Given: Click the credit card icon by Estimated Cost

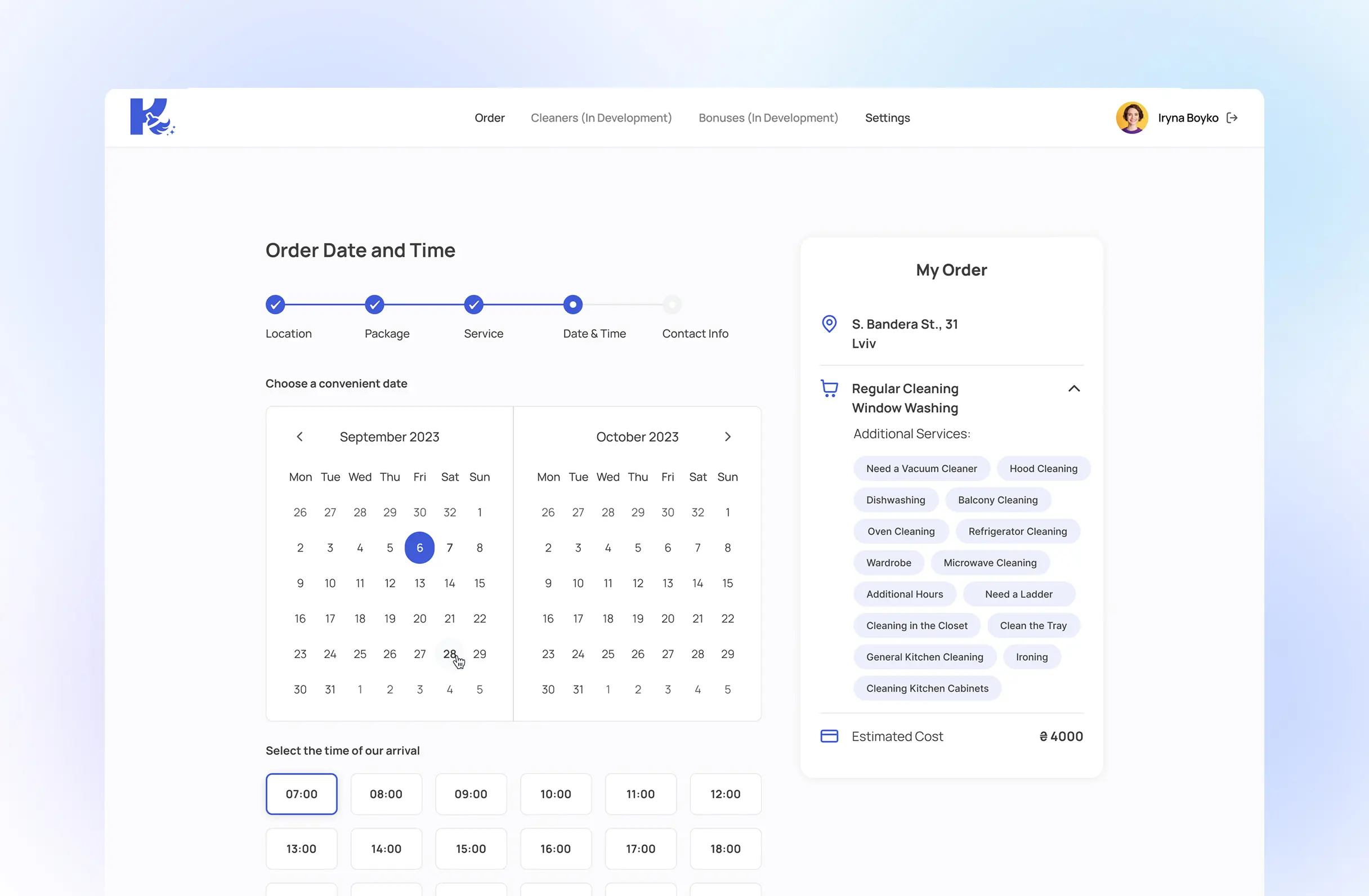Looking at the screenshot, I should pos(829,736).
